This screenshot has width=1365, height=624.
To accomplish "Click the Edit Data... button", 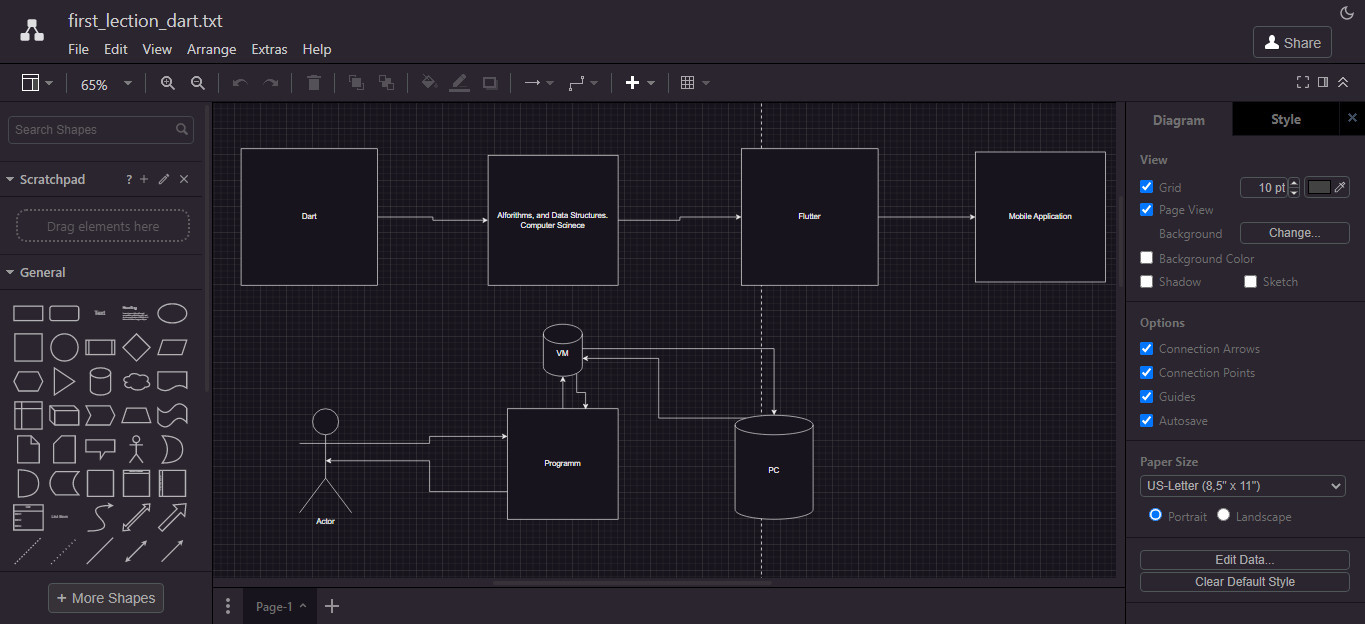I will tap(1244, 560).
